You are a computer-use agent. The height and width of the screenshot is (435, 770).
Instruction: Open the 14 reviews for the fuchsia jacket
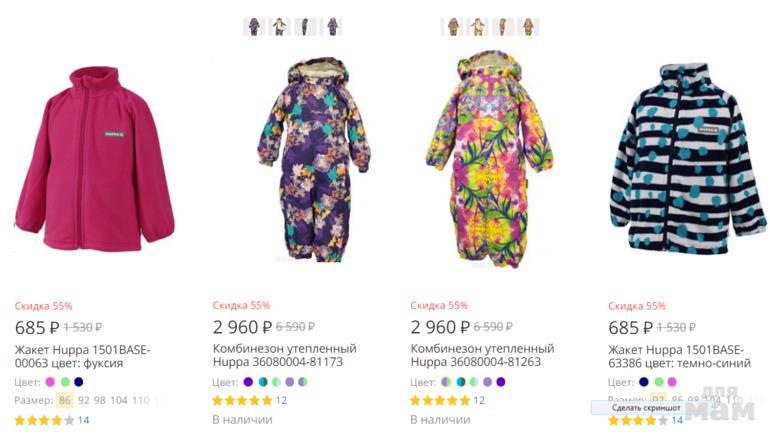(83, 420)
